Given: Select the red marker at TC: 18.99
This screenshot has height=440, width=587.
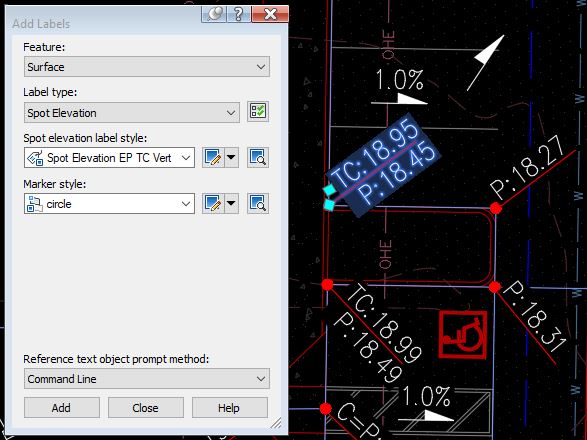Looking at the screenshot, I should (327, 285).
